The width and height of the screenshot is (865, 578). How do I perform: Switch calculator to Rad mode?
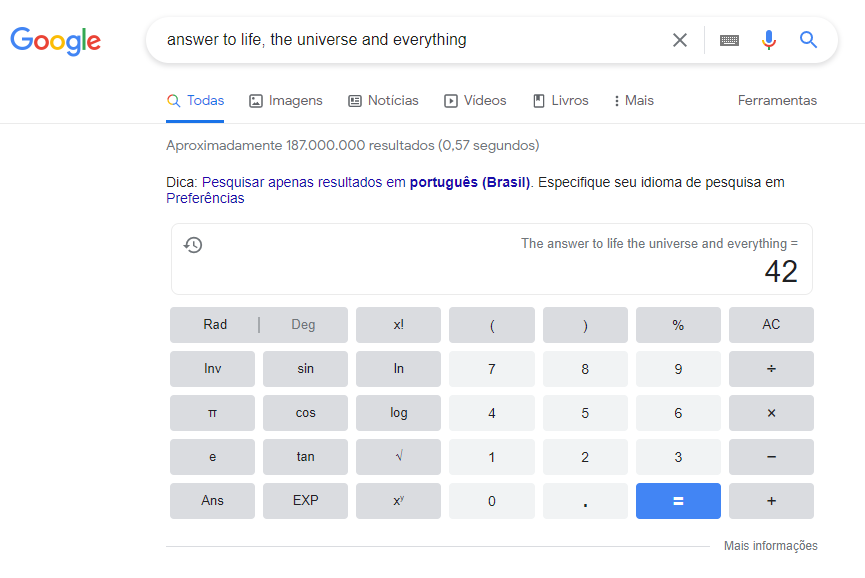[x=215, y=325]
